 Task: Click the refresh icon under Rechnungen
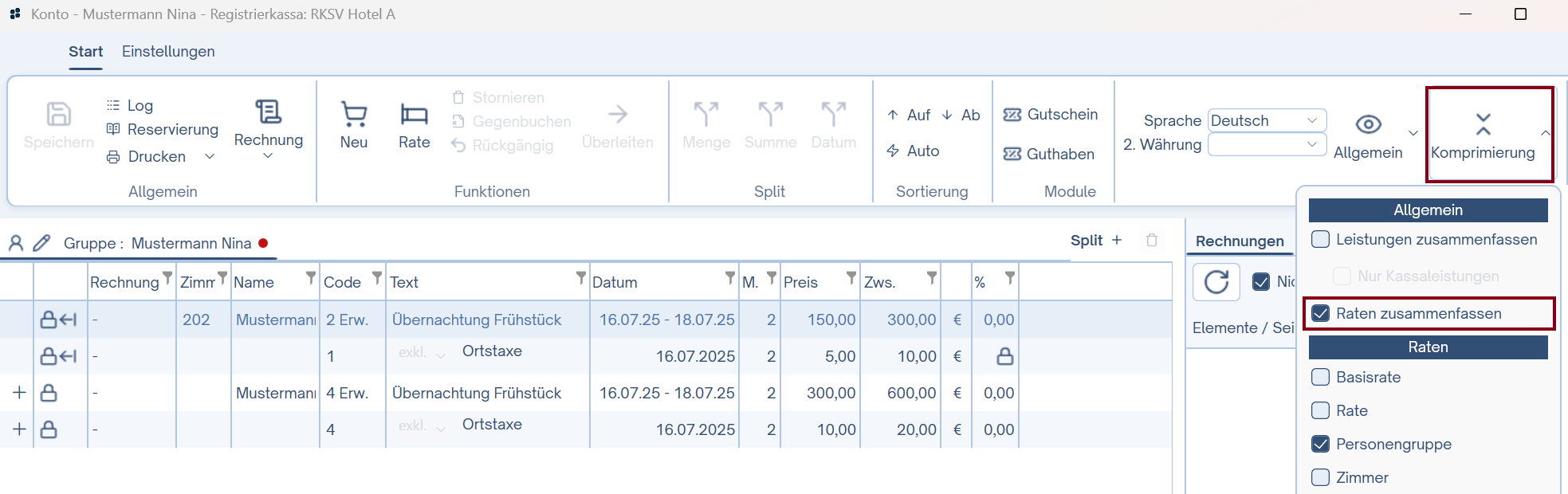coord(1216,282)
